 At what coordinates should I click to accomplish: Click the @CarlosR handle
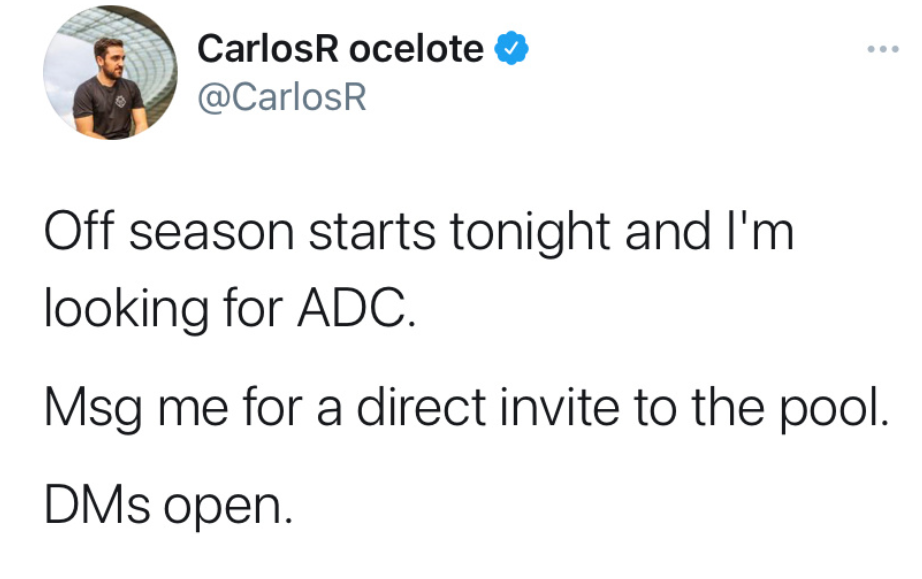pos(282,97)
